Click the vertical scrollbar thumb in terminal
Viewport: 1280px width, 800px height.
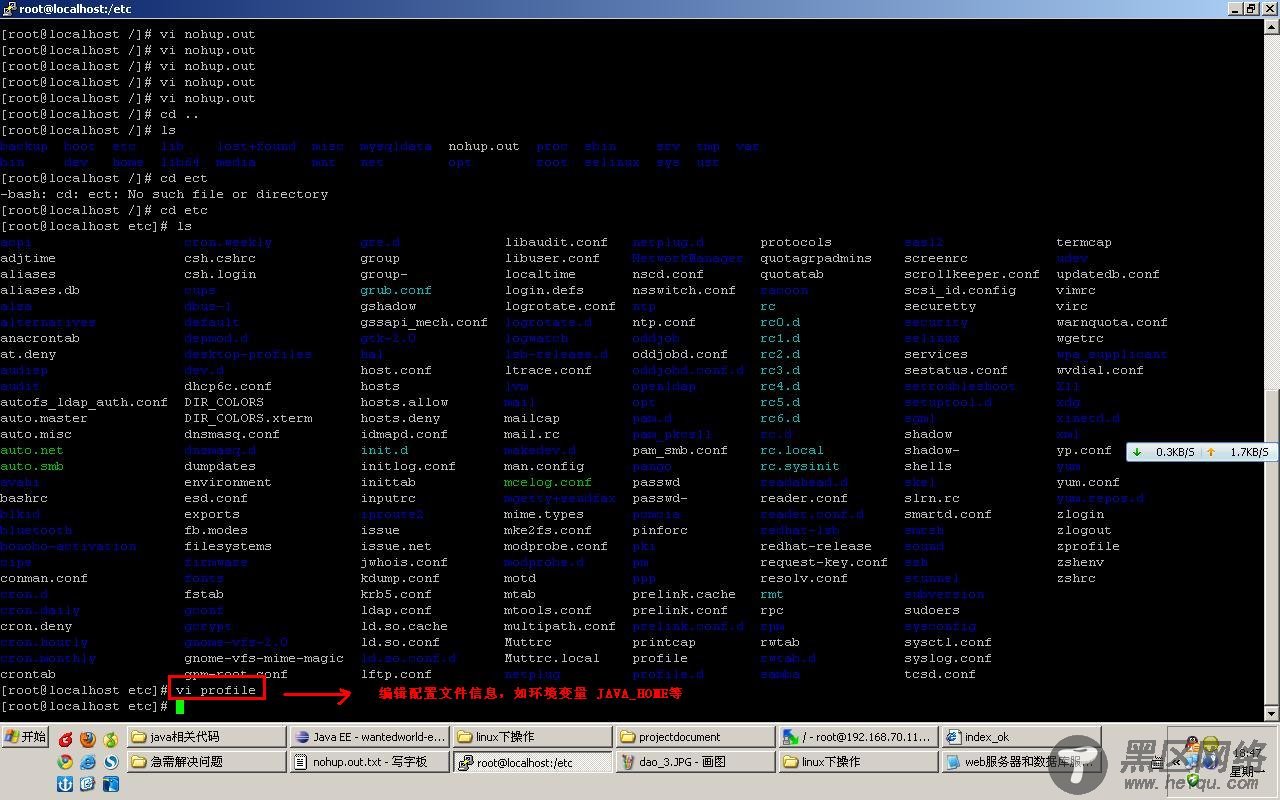click(1272, 548)
